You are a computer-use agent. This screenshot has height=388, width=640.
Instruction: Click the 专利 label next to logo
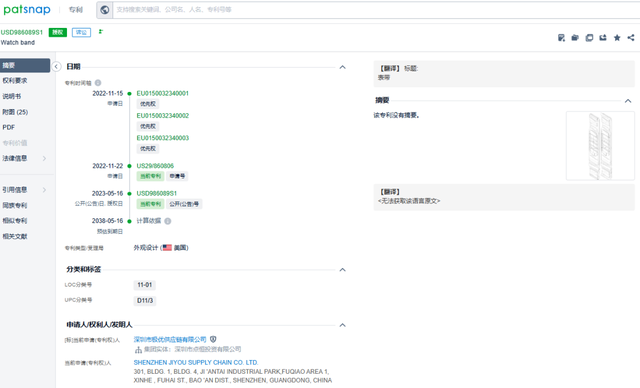point(76,10)
